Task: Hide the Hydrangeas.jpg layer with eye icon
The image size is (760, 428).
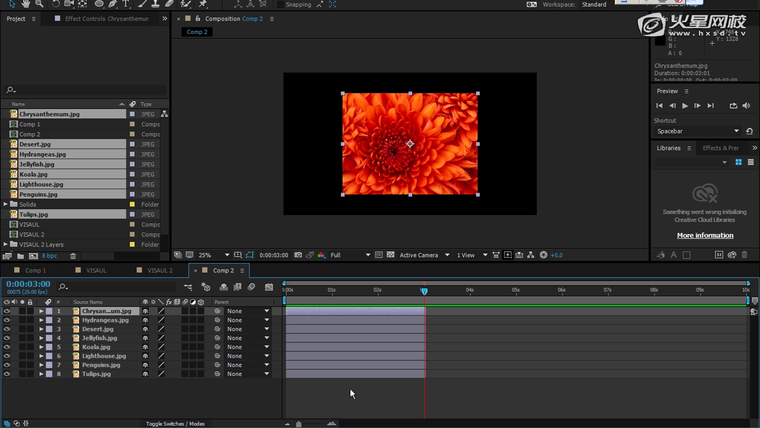Action: (x=6, y=320)
